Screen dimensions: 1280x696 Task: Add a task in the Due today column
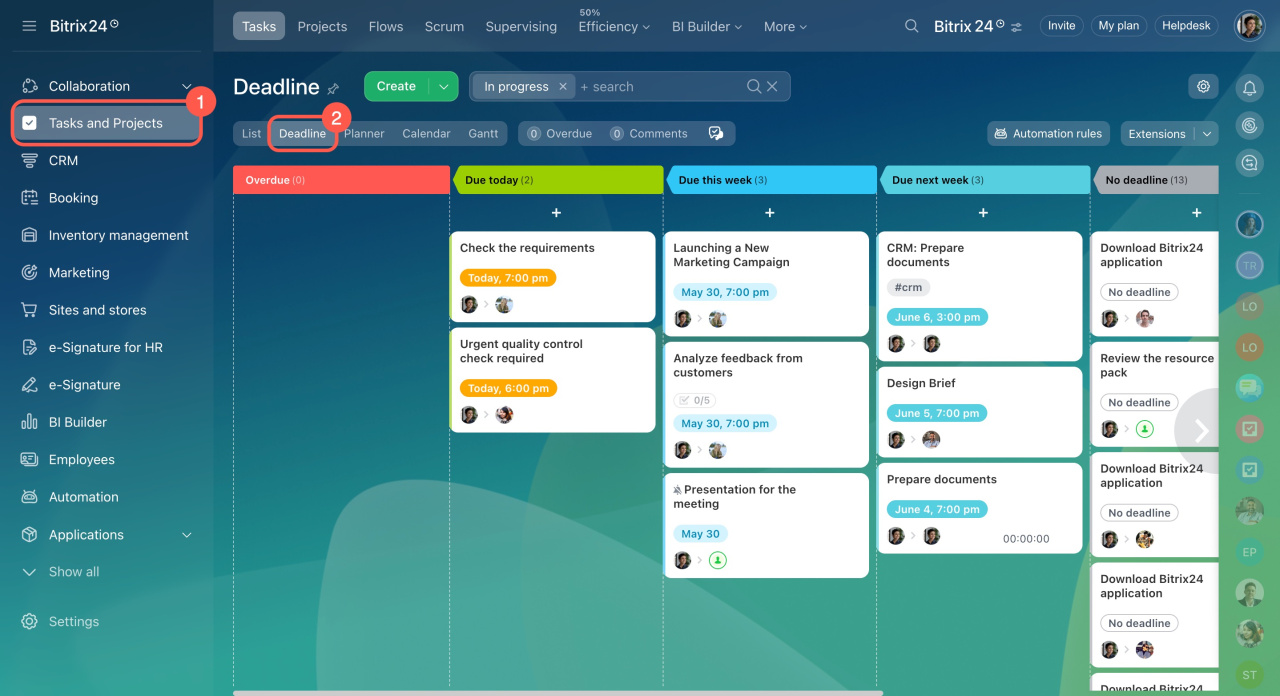[556, 213]
